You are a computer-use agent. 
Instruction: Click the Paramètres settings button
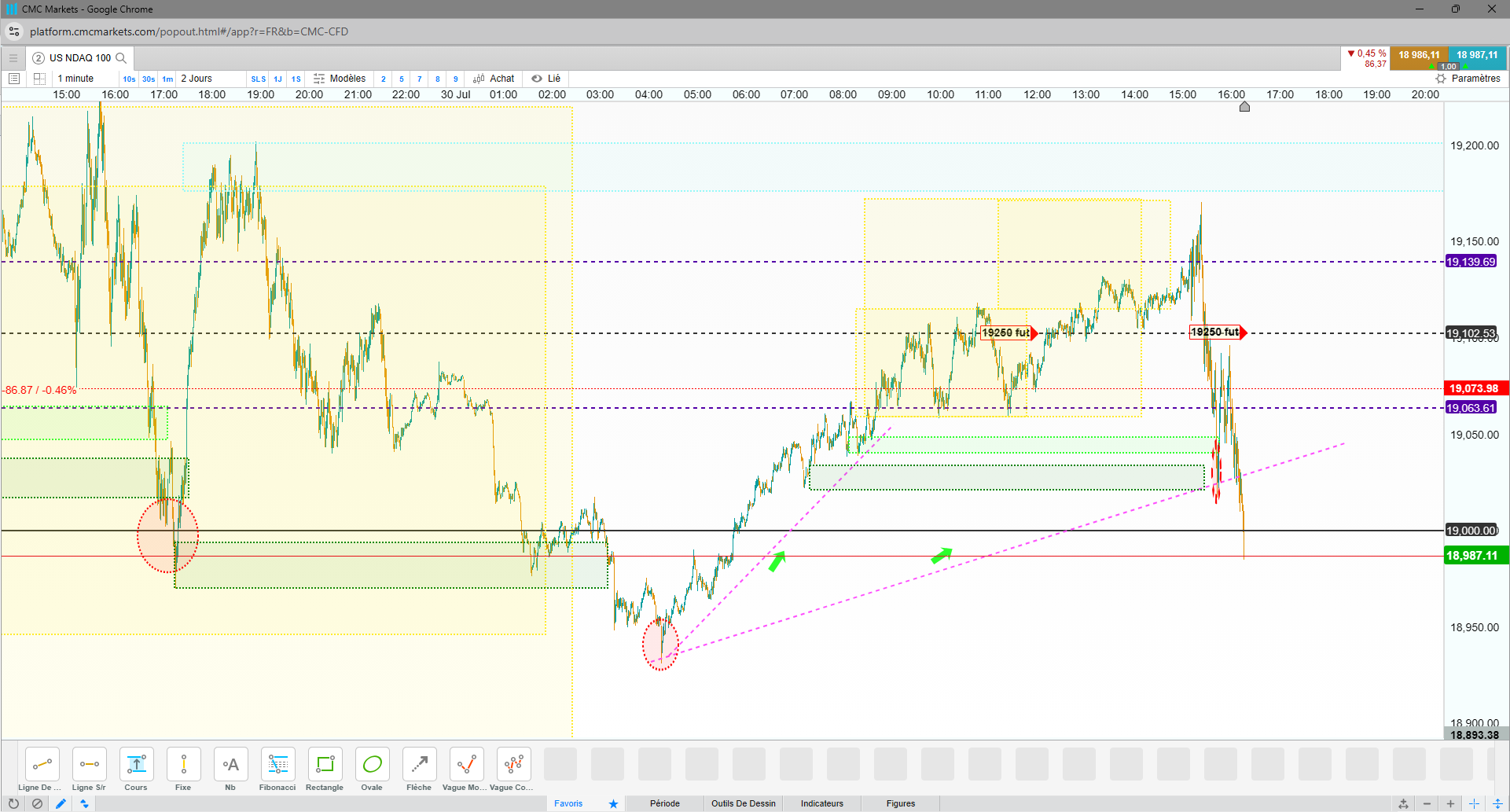(x=1468, y=79)
